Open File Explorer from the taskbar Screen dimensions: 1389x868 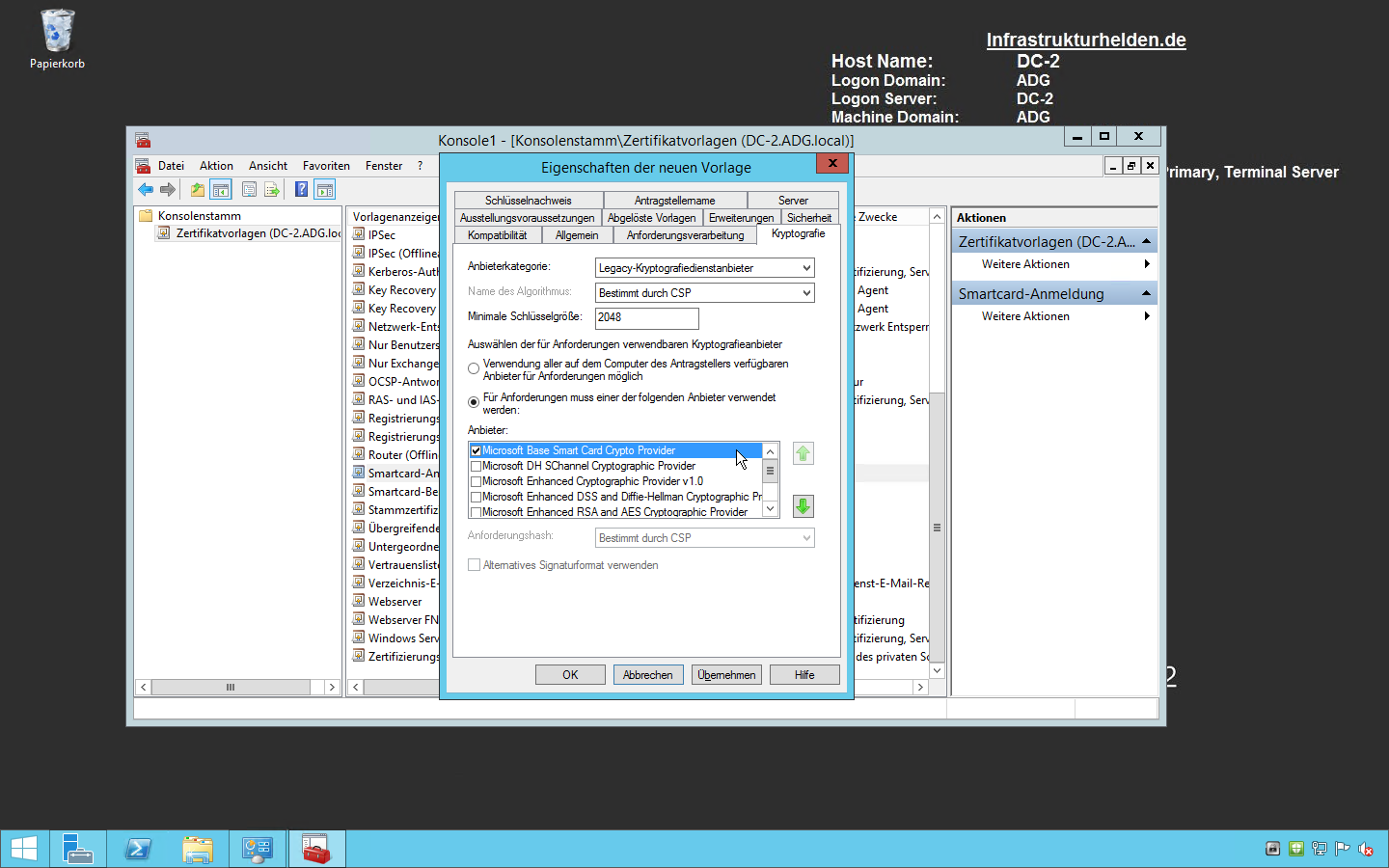coord(198,849)
